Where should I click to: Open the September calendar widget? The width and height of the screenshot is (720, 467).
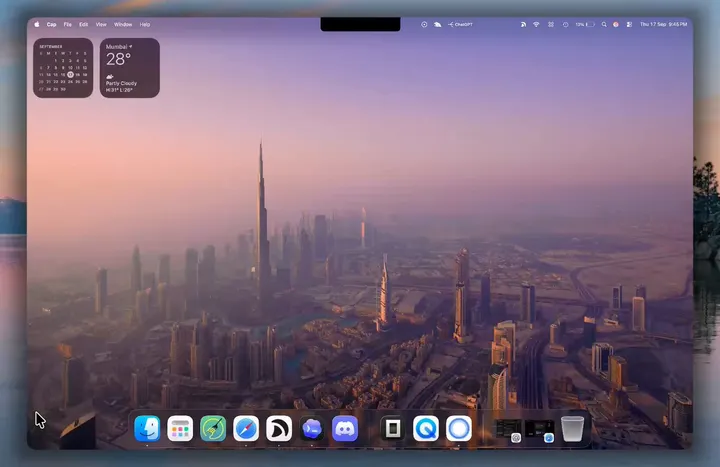[x=63, y=68]
